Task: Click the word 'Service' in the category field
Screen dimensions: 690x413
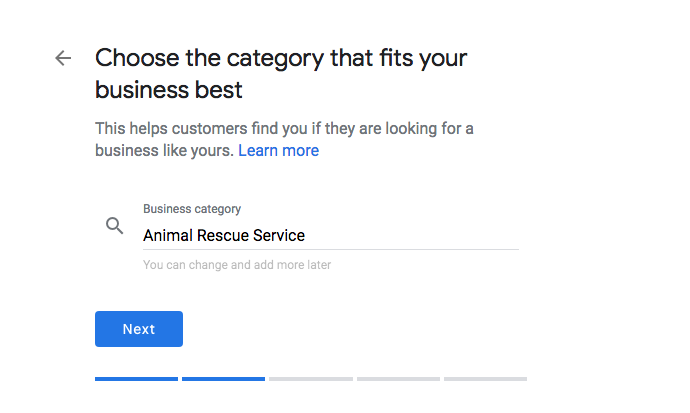Action: [x=280, y=236]
